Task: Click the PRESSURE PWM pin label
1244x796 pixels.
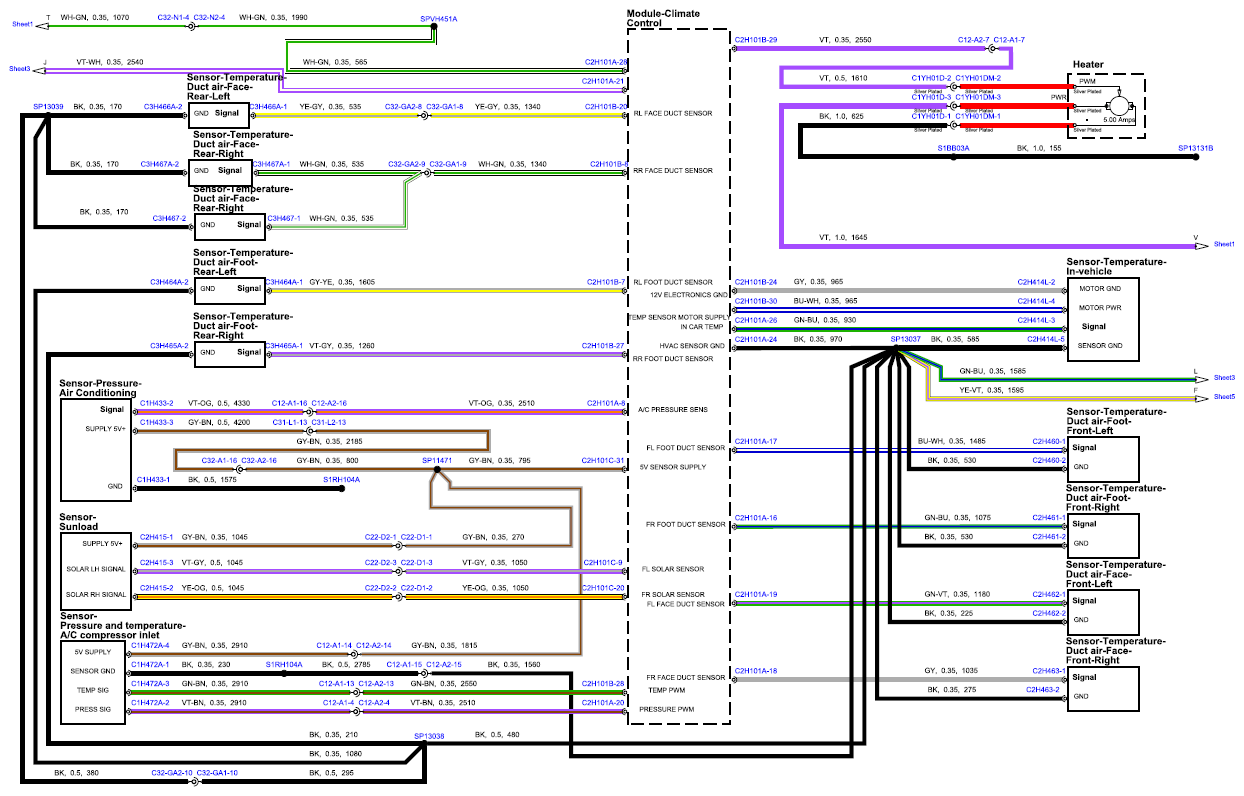Action: click(x=666, y=708)
